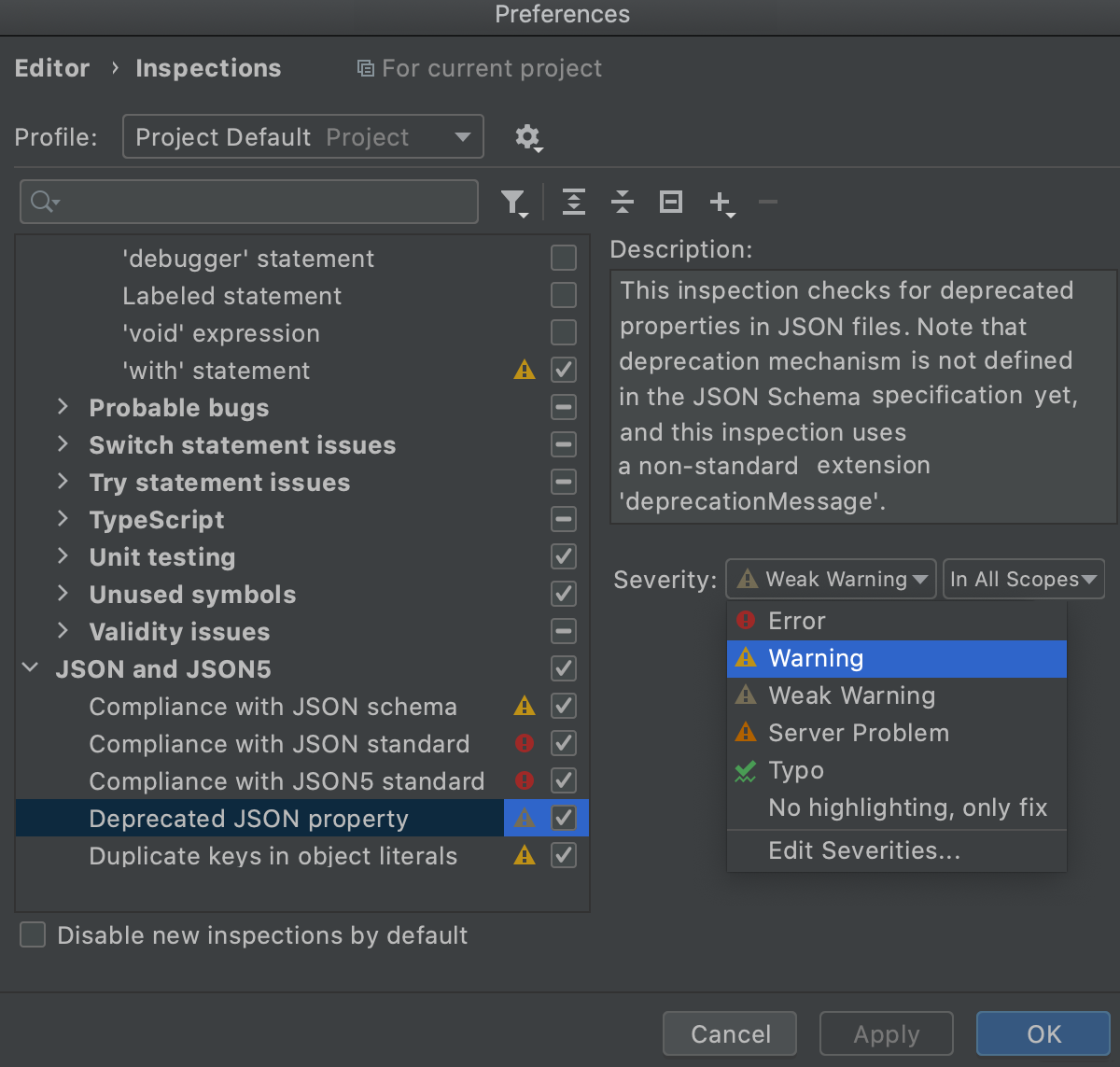Viewport: 1120px width, 1067px height.
Task: Open the profile gear settings menu
Action: coord(529,138)
